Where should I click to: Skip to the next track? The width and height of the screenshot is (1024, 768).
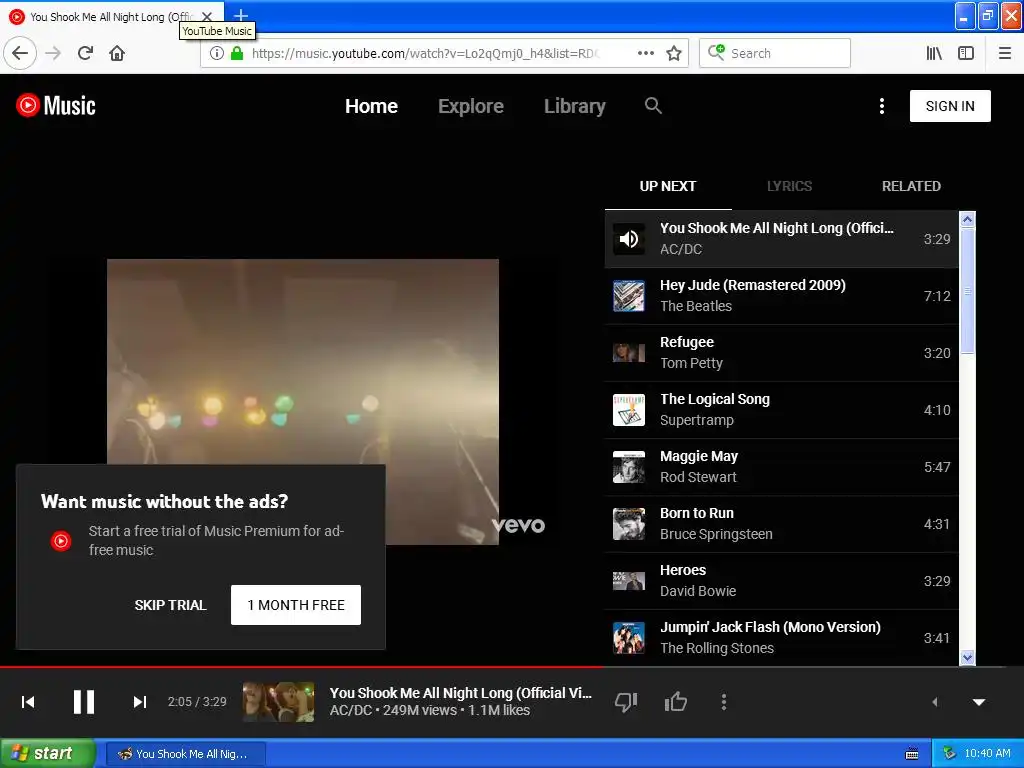coord(139,702)
